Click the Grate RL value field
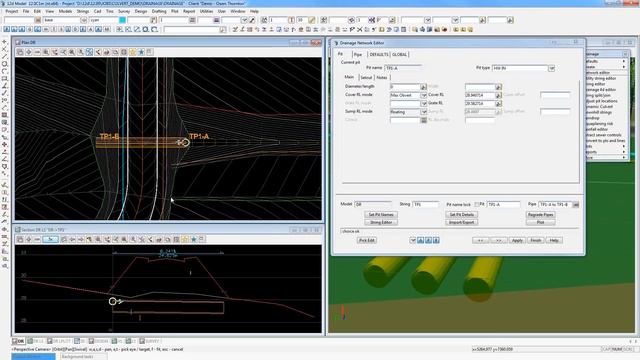 (x=480, y=104)
